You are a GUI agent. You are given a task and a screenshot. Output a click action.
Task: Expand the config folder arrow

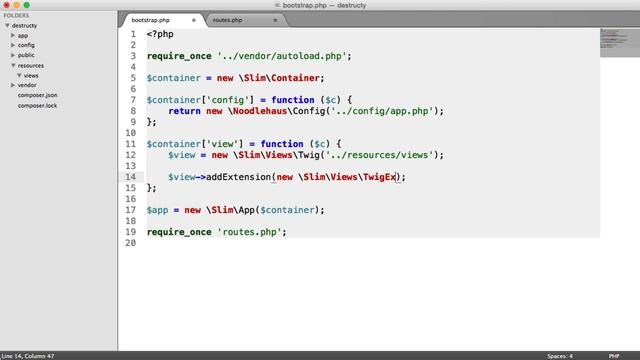pos(13,45)
